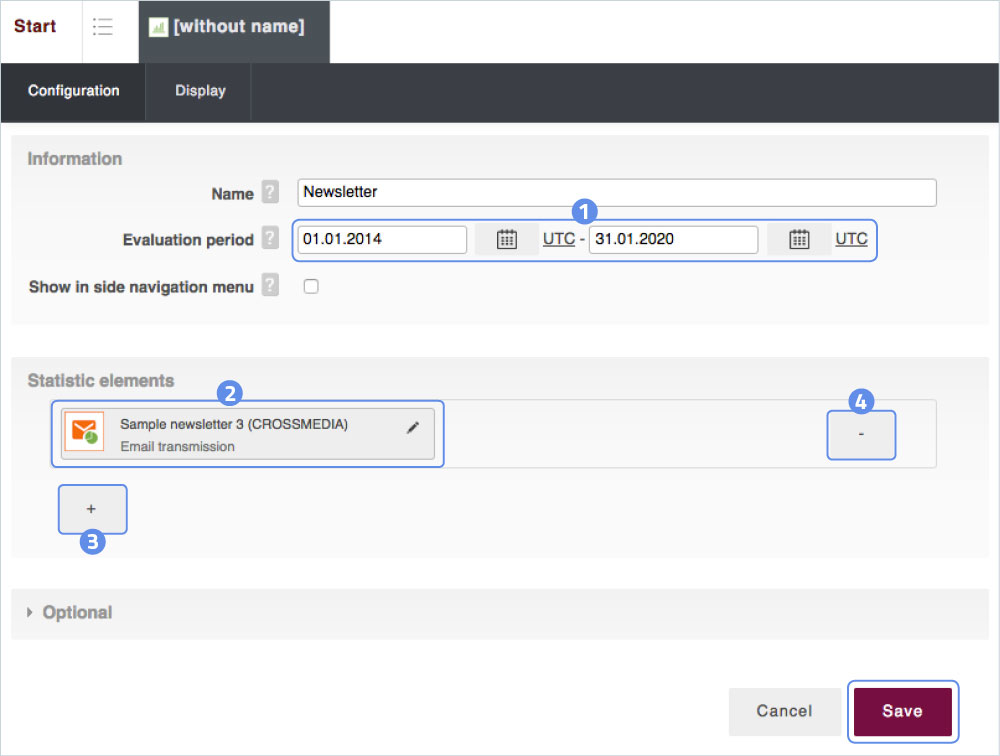Open end date calendar picker
The height and width of the screenshot is (756, 1000).
[799, 240]
